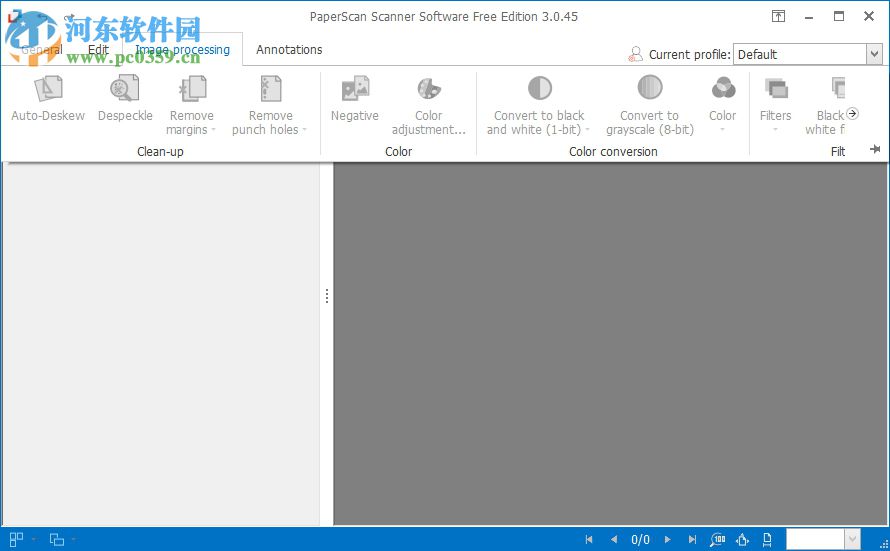Click the ribbon display options button
The image size is (890, 551).
(x=778, y=16)
